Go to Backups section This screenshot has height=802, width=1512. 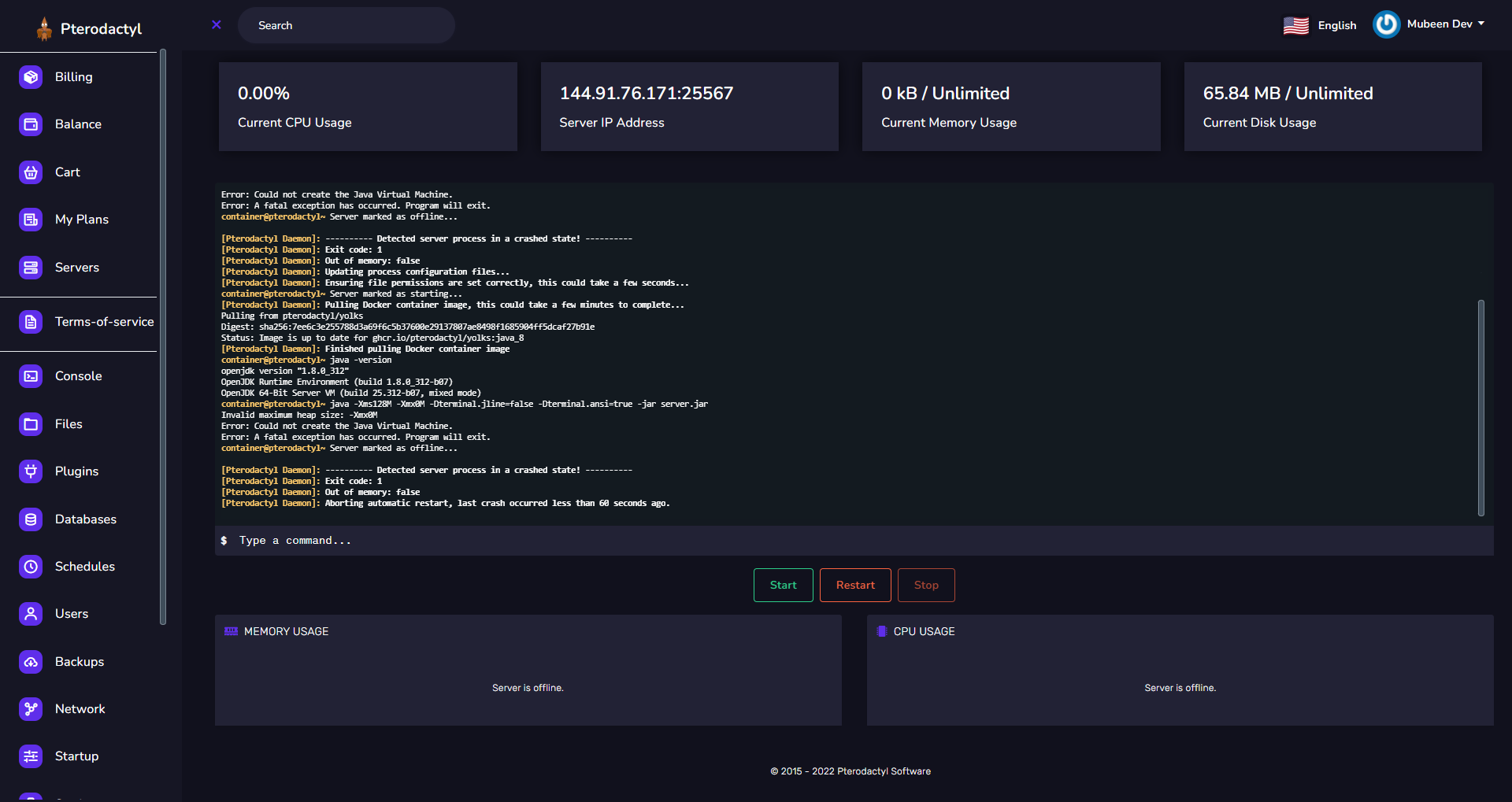80,662
